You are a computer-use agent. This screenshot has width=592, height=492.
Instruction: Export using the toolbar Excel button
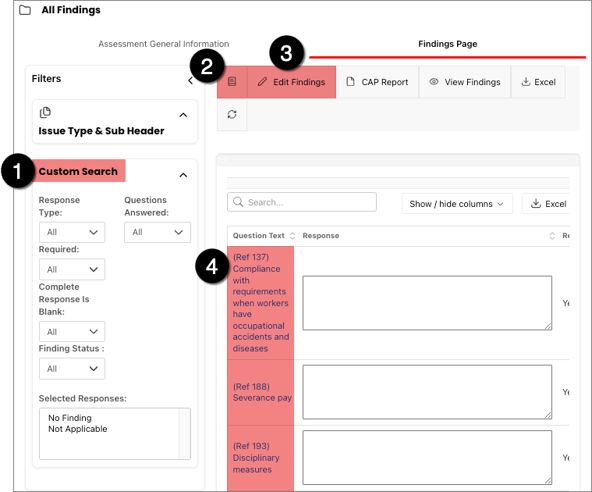[x=538, y=82]
